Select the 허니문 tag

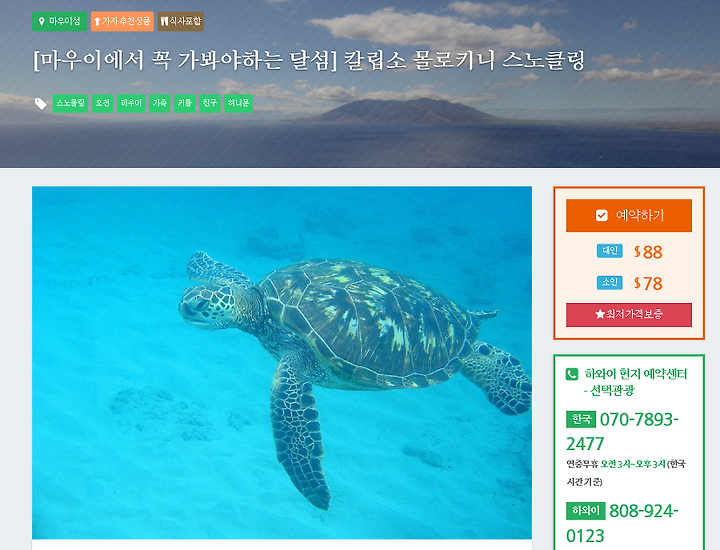click(238, 103)
